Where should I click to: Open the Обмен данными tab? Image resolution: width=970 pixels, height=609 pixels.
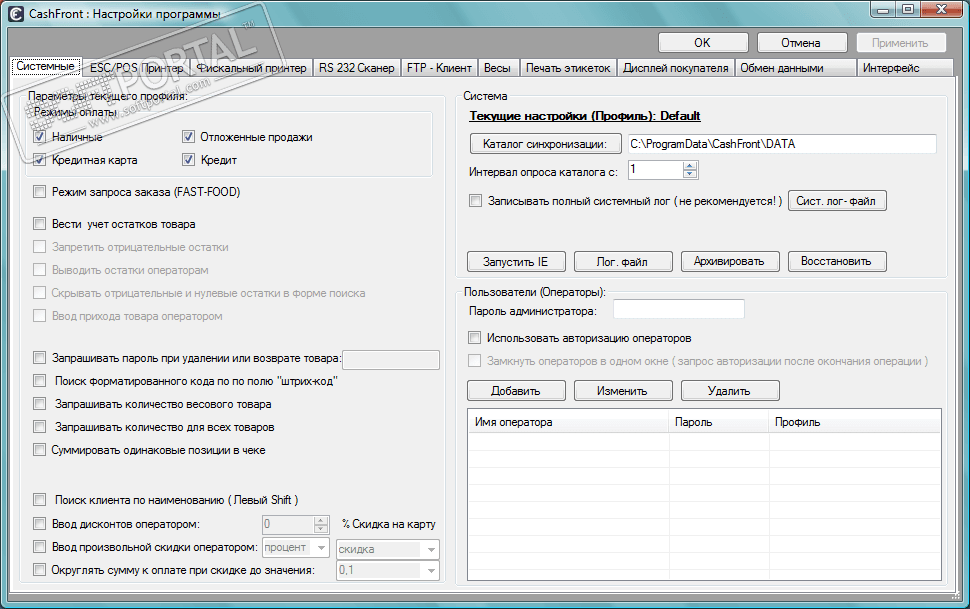[795, 68]
